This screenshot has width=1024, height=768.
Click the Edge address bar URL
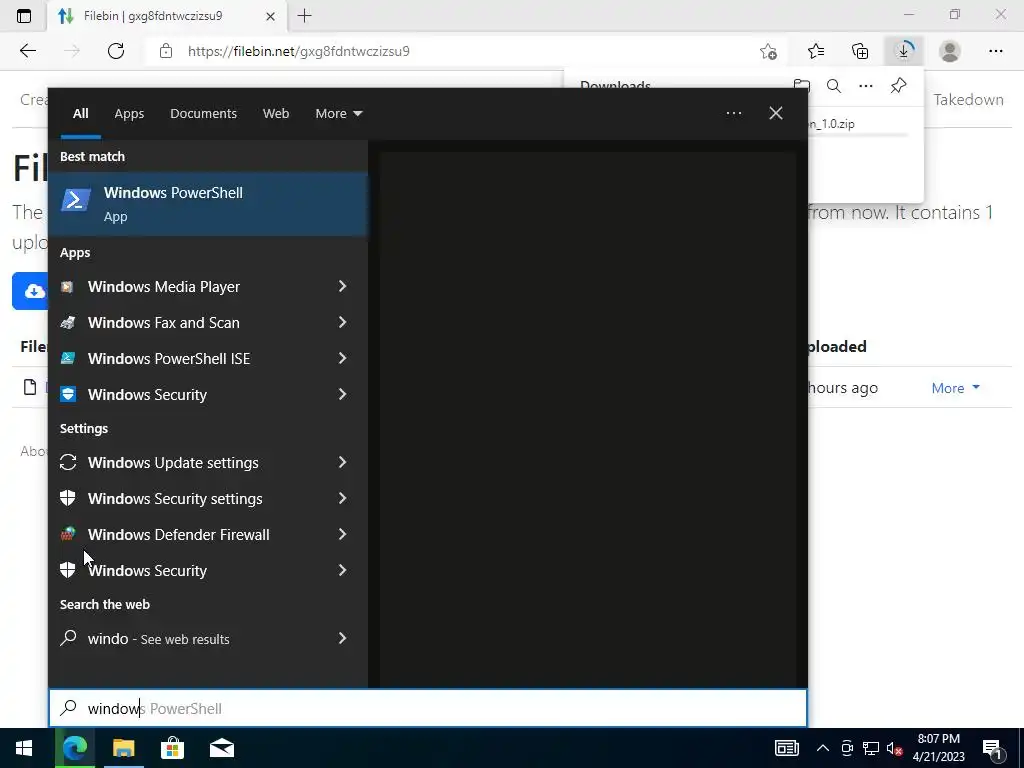point(299,51)
